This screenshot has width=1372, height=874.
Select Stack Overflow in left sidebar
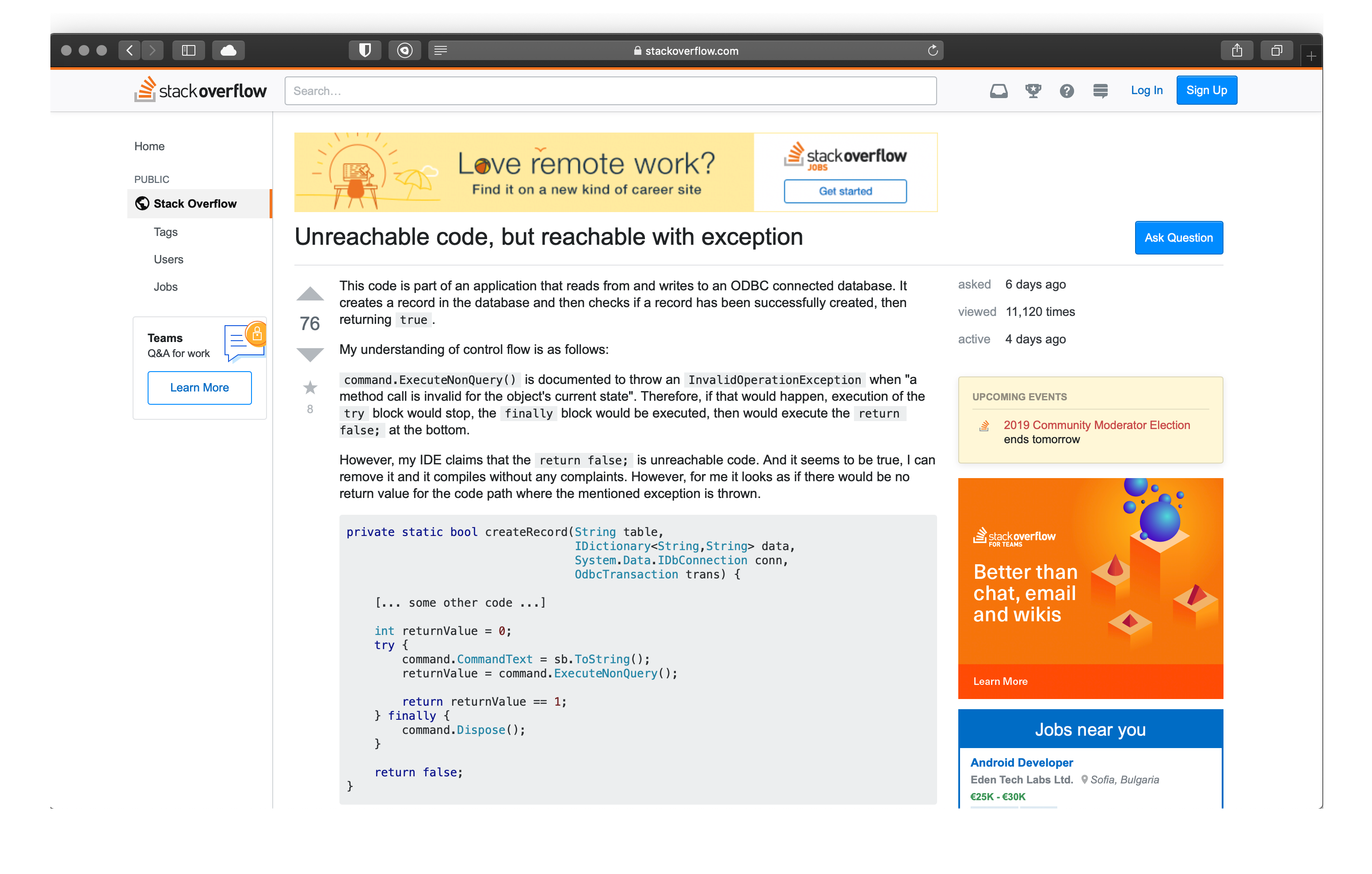pos(199,203)
